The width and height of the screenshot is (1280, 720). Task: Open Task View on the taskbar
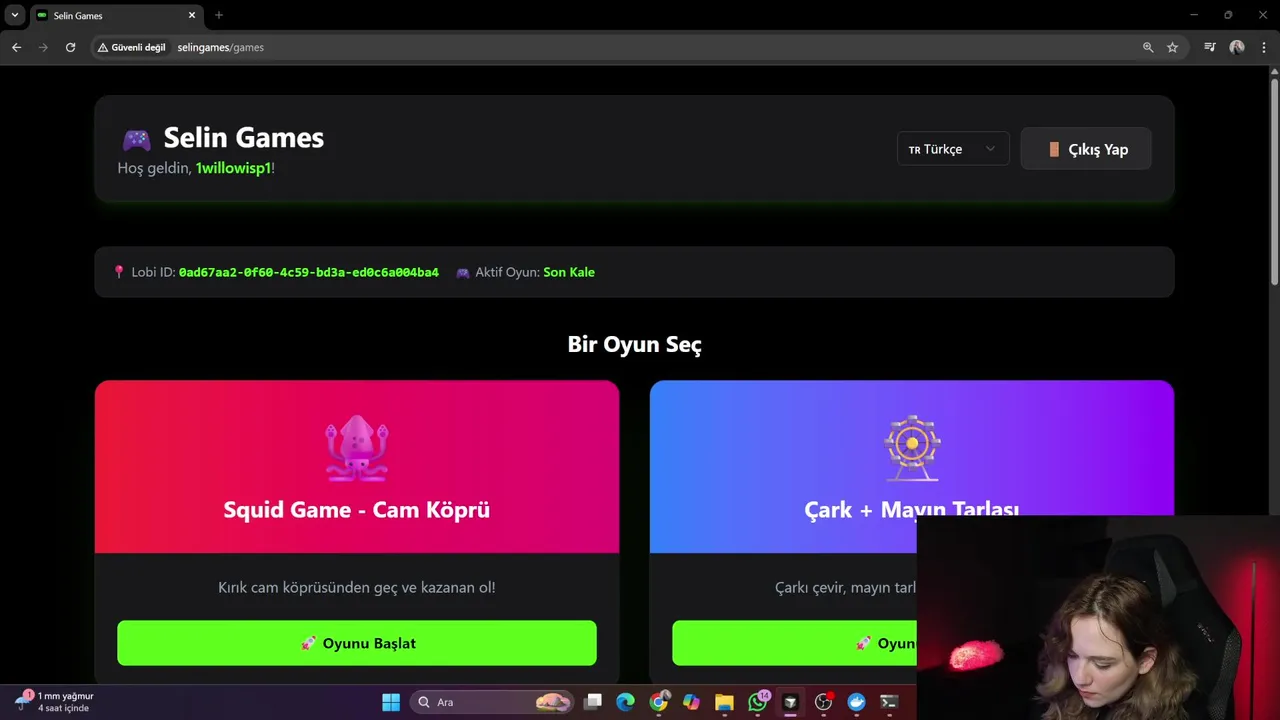pyautogui.click(x=593, y=702)
